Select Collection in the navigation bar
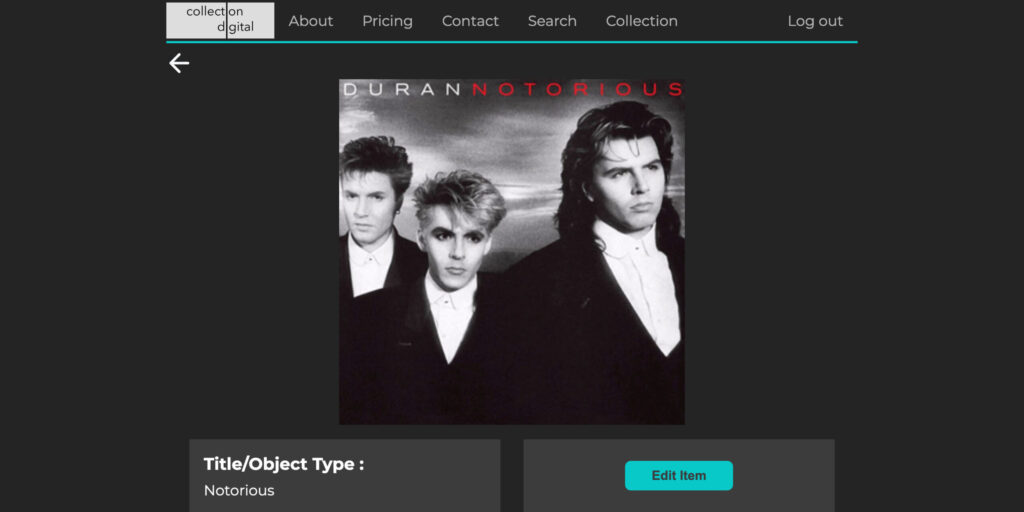The height and width of the screenshot is (512, 1024). (x=642, y=21)
